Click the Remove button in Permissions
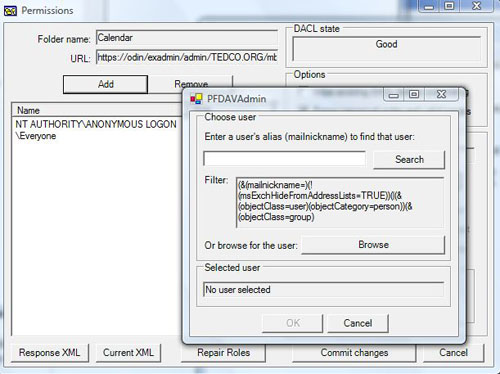The width and height of the screenshot is (500, 374). 191,84
